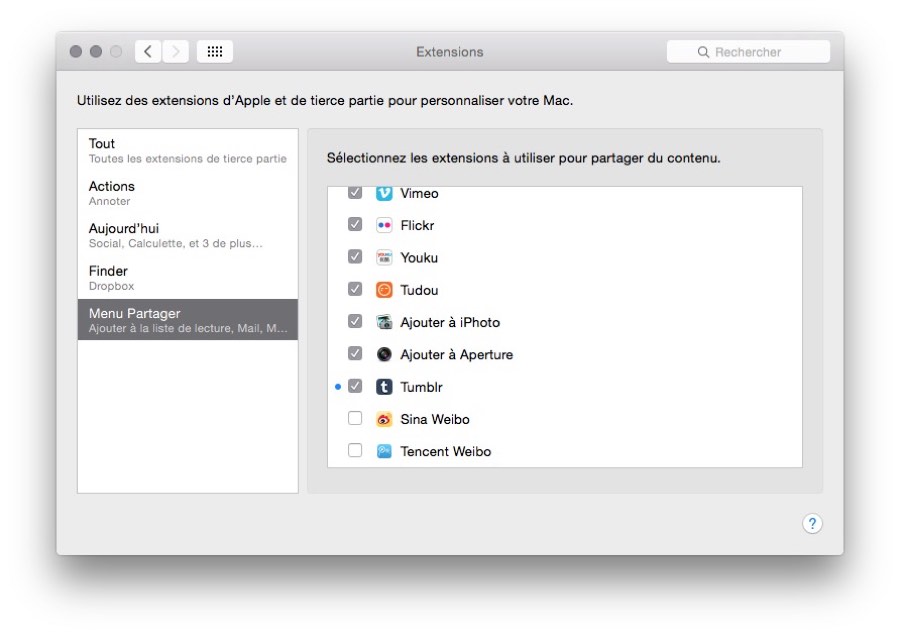Disable the Youku extension checkbox

tap(355, 257)
